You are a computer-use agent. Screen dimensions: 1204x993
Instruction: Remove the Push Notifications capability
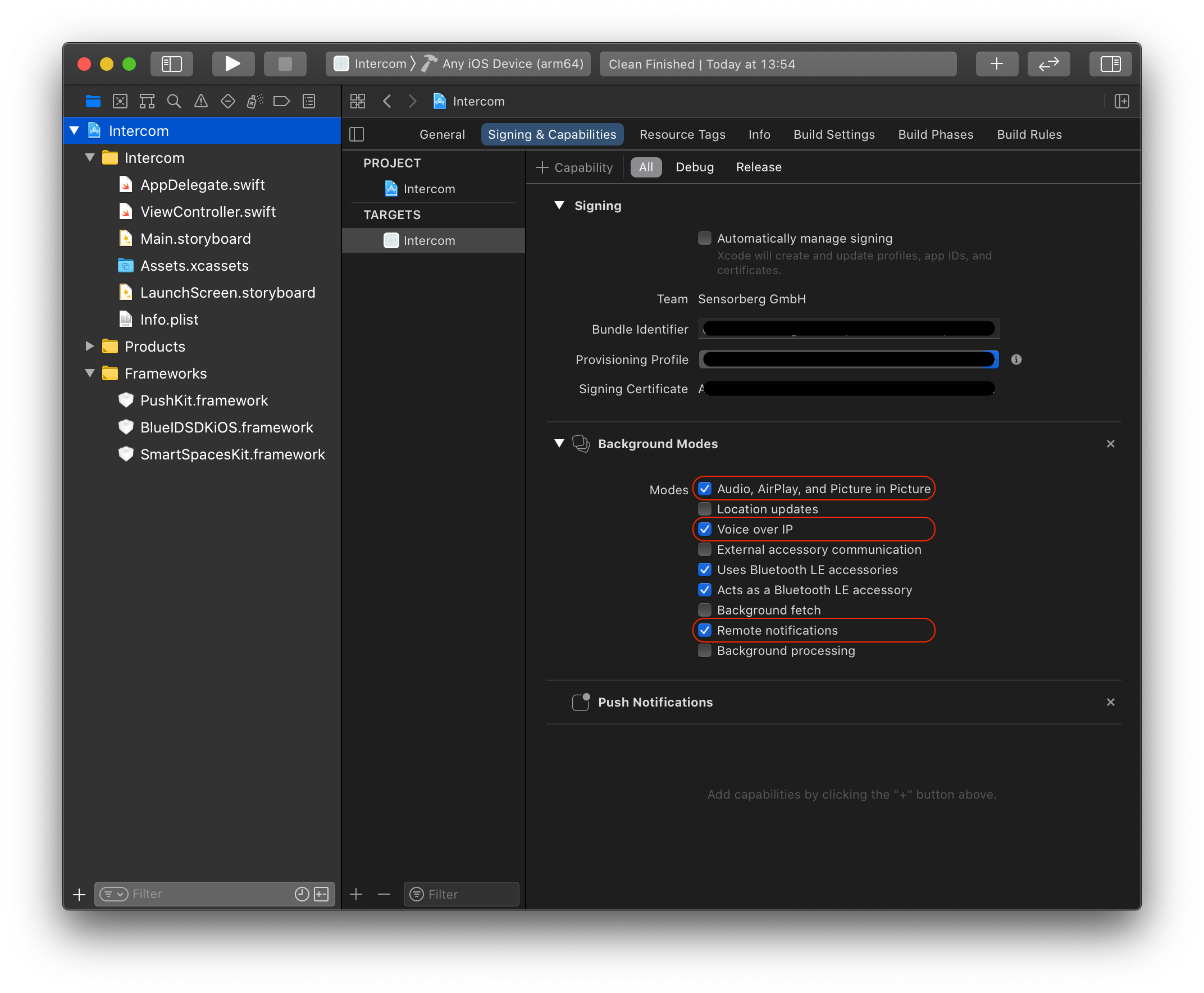(1111, 702)
